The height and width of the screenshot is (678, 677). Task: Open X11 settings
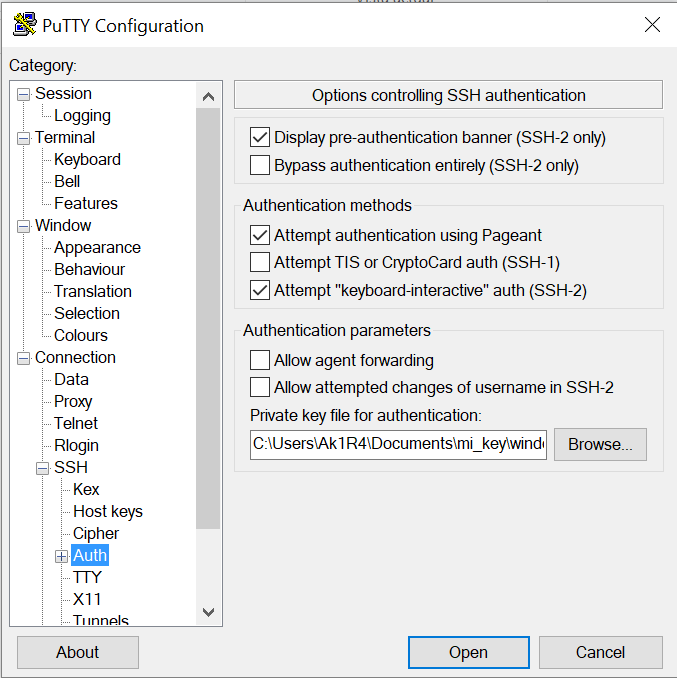pyautogui.click(x=87, y=599)
